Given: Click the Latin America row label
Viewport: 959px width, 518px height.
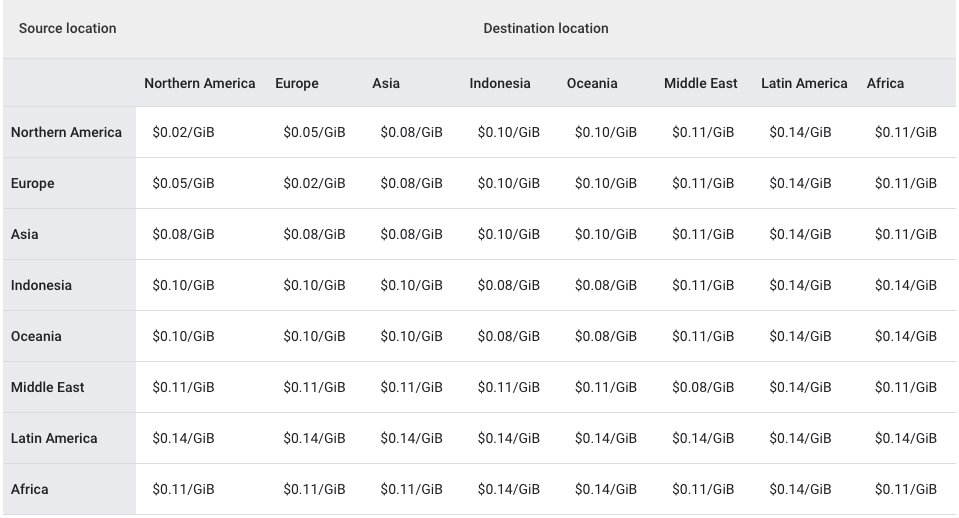Looking at the screenshot, I should pyautogui.click(x=54, y=438).
